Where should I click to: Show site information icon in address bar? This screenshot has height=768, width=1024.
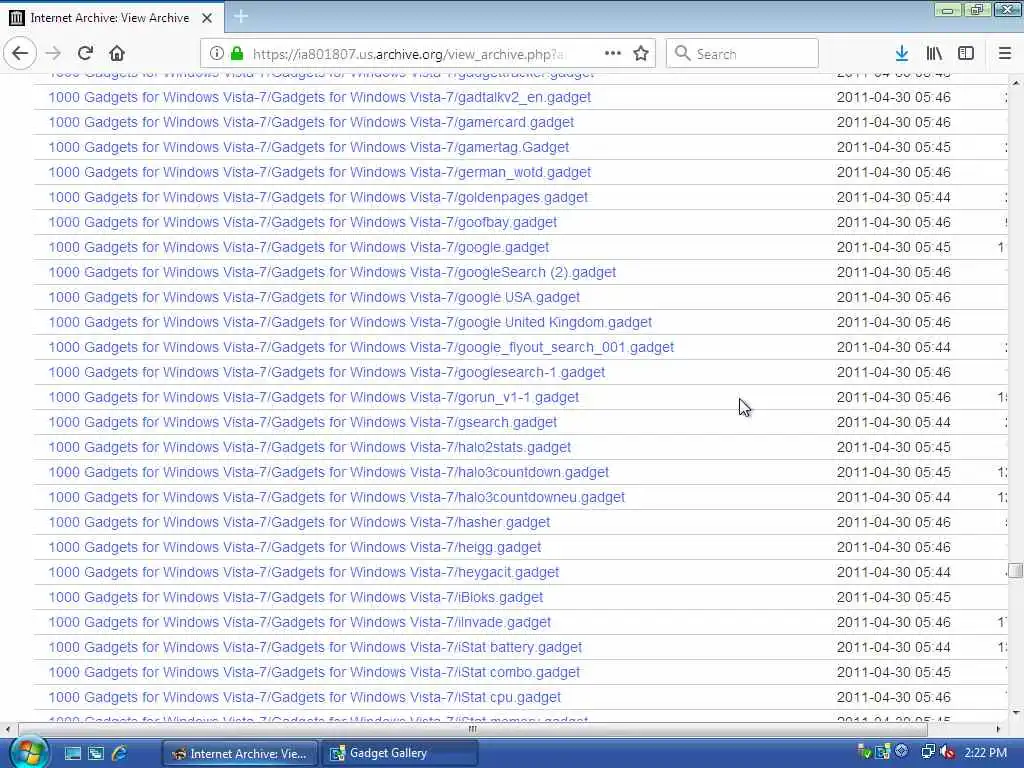[217, 54]
